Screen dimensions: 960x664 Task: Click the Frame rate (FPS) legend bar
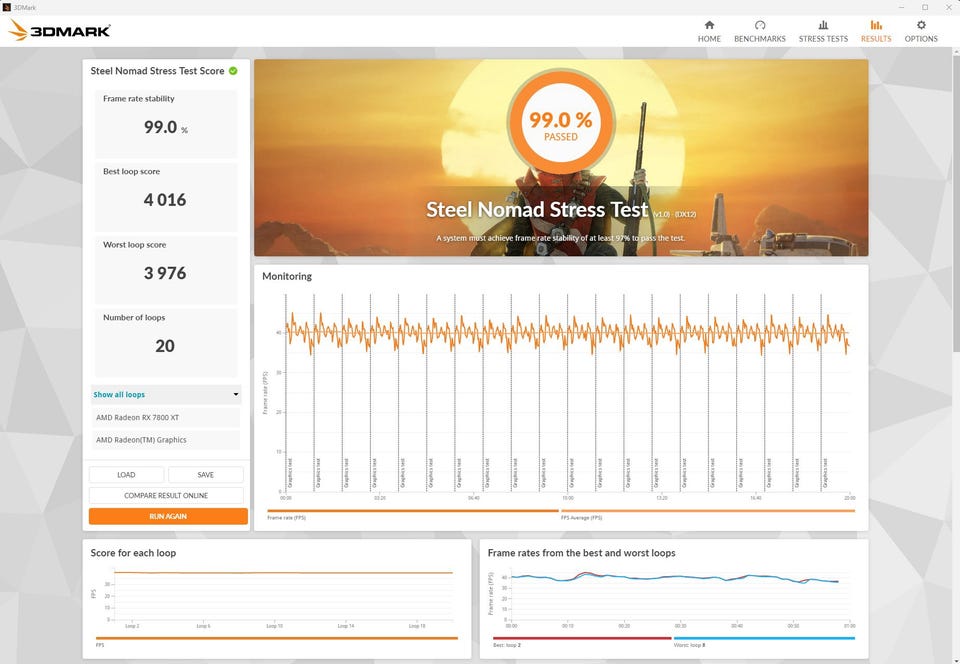pos(413,510)
